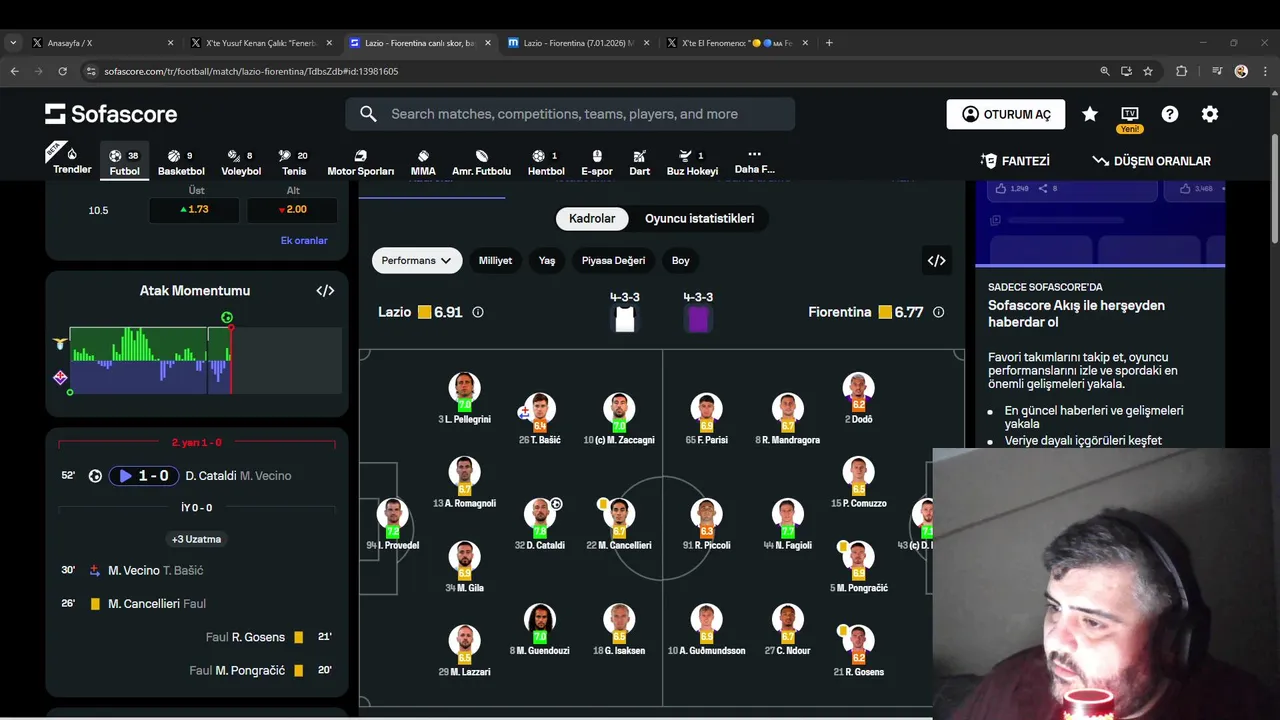This screenshot has width=1280, height=720.
Task: Switch to Kadrolar view
Action: (x=592, y=218)
